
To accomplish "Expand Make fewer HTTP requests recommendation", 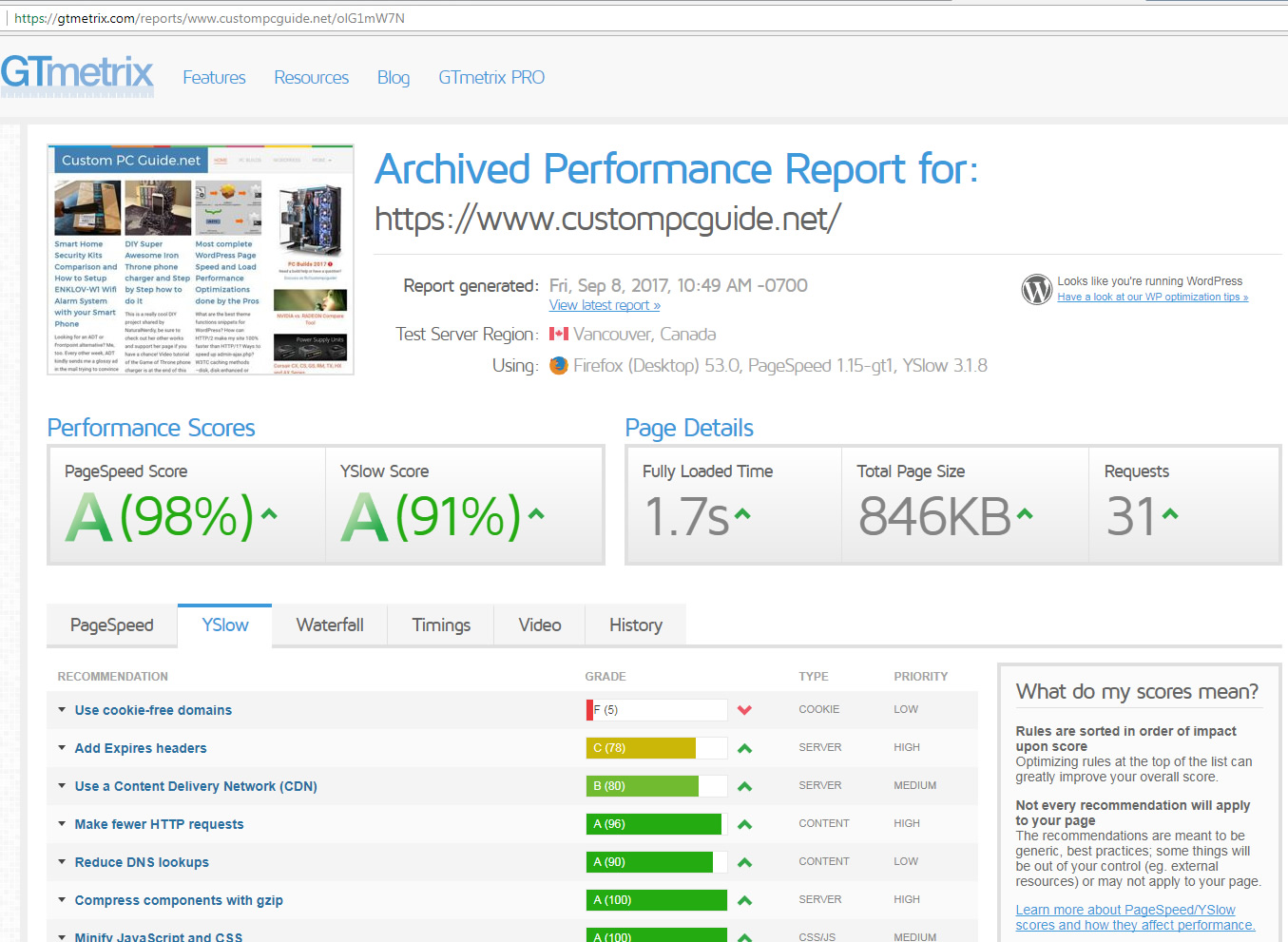I will (x=62, y=823).
